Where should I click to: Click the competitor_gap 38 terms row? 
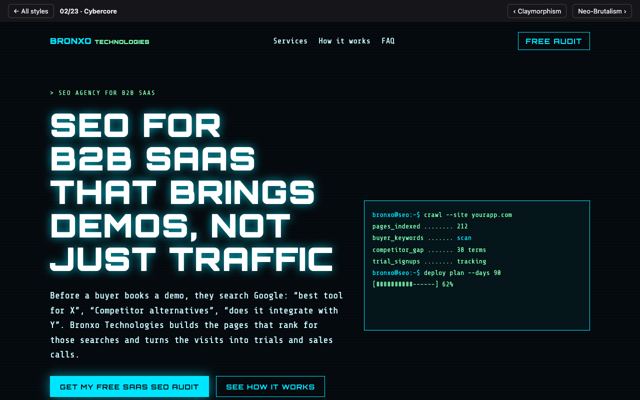(429, 249)
